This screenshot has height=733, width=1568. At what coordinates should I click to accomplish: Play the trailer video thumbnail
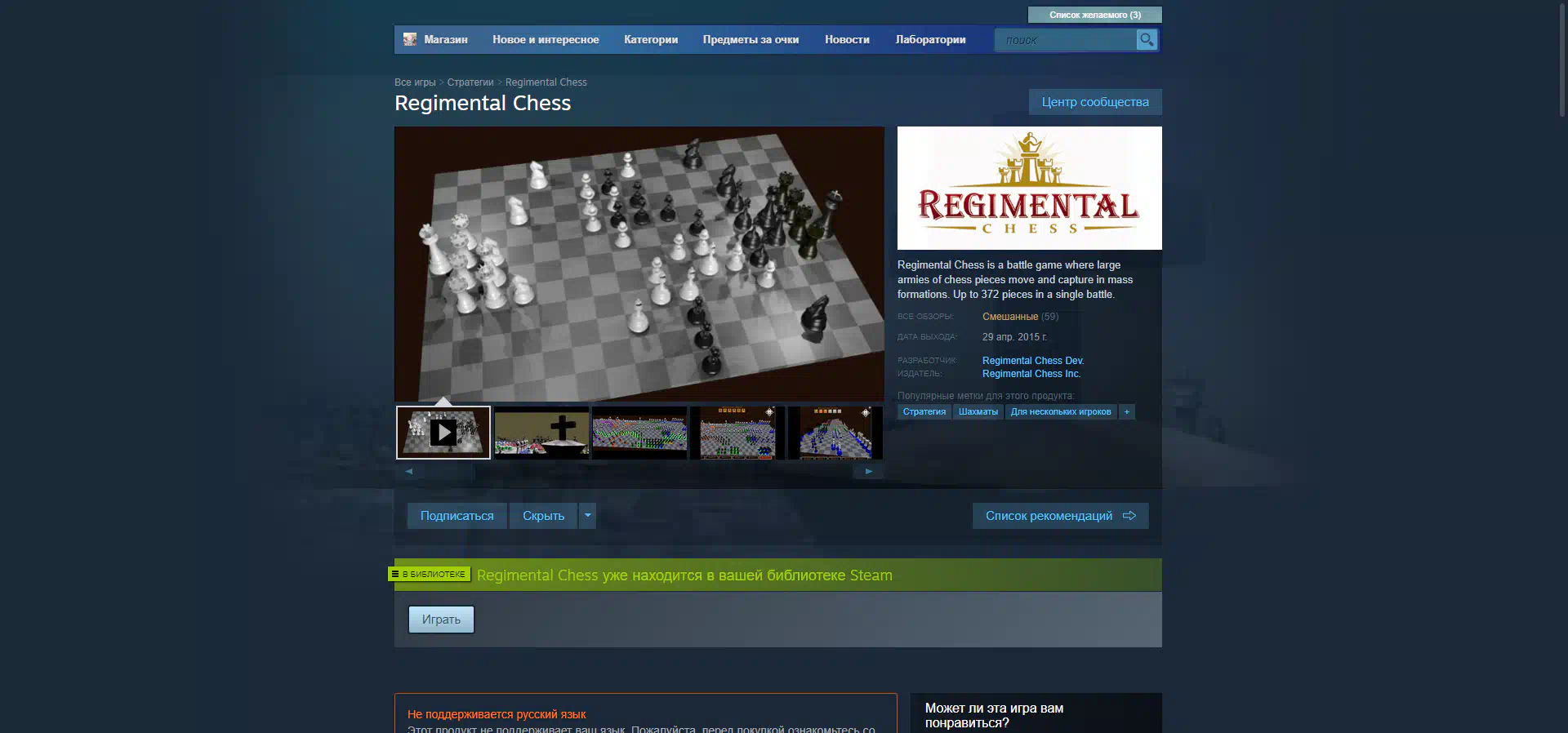443,433
